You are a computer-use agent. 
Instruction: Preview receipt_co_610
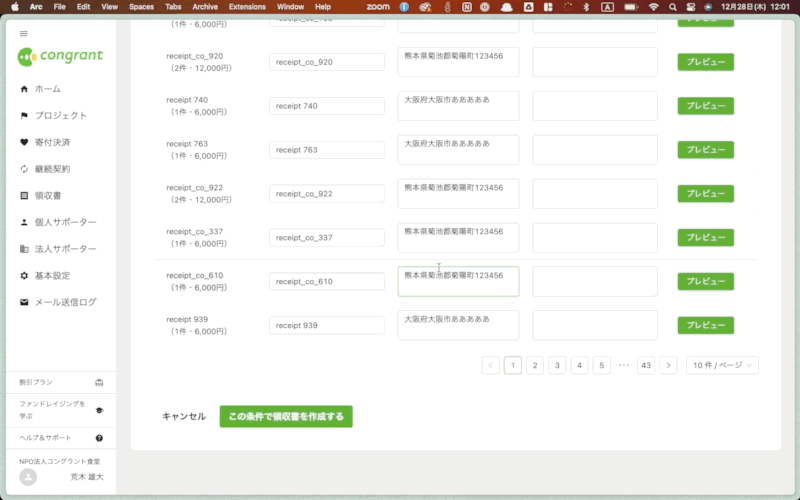click(706, 281)
